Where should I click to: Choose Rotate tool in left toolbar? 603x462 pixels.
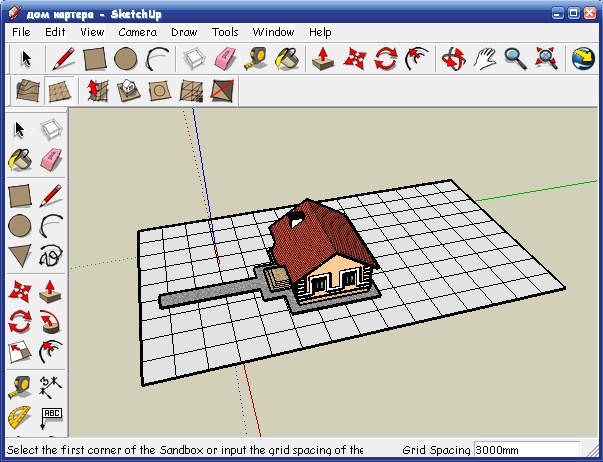pos(20,322)
